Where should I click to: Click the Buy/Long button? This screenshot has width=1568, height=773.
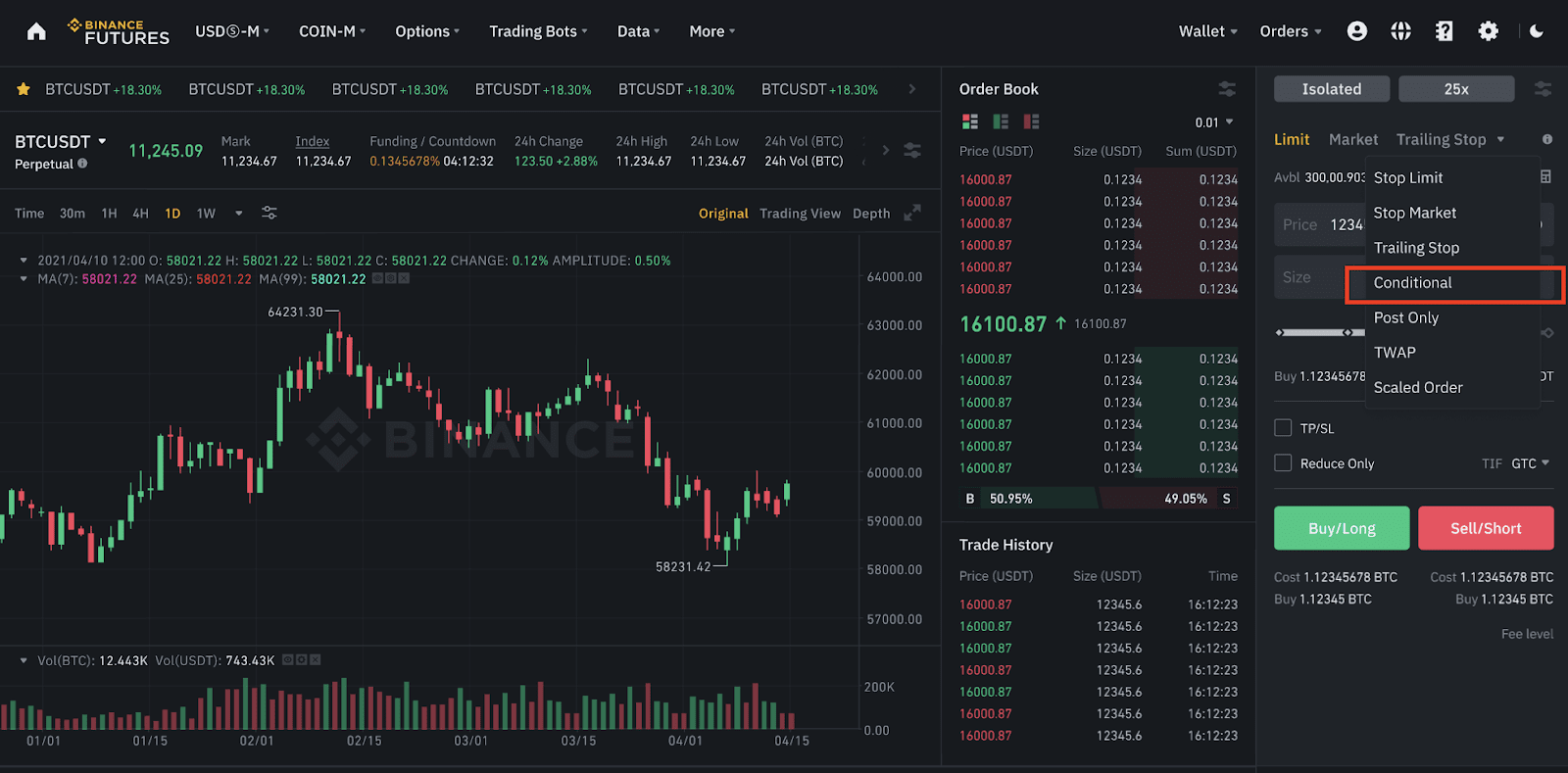(1342, 528)
